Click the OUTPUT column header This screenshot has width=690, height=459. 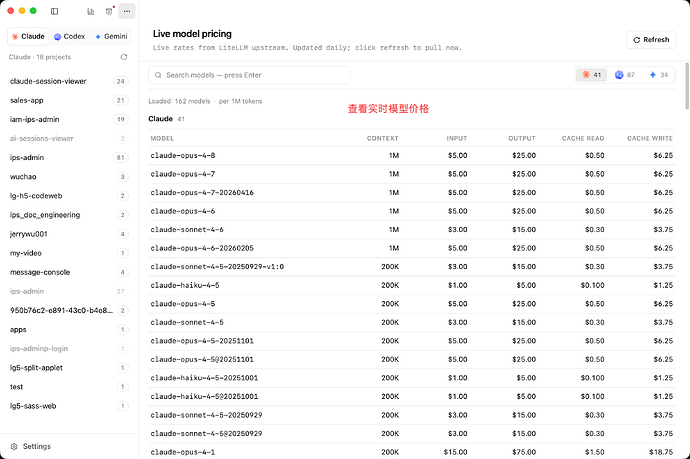pyautogui.click(x=522, y=138)
